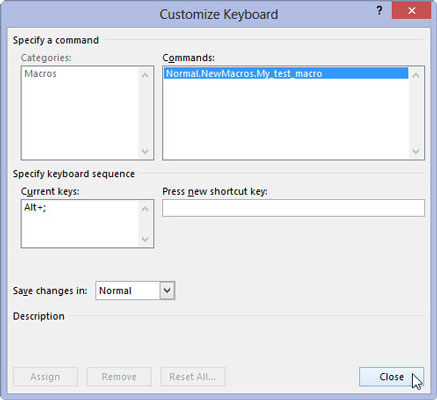This screenshot has height=400, width=437.
Task: Click Current keys scroll up arrow
Action: 145,209
